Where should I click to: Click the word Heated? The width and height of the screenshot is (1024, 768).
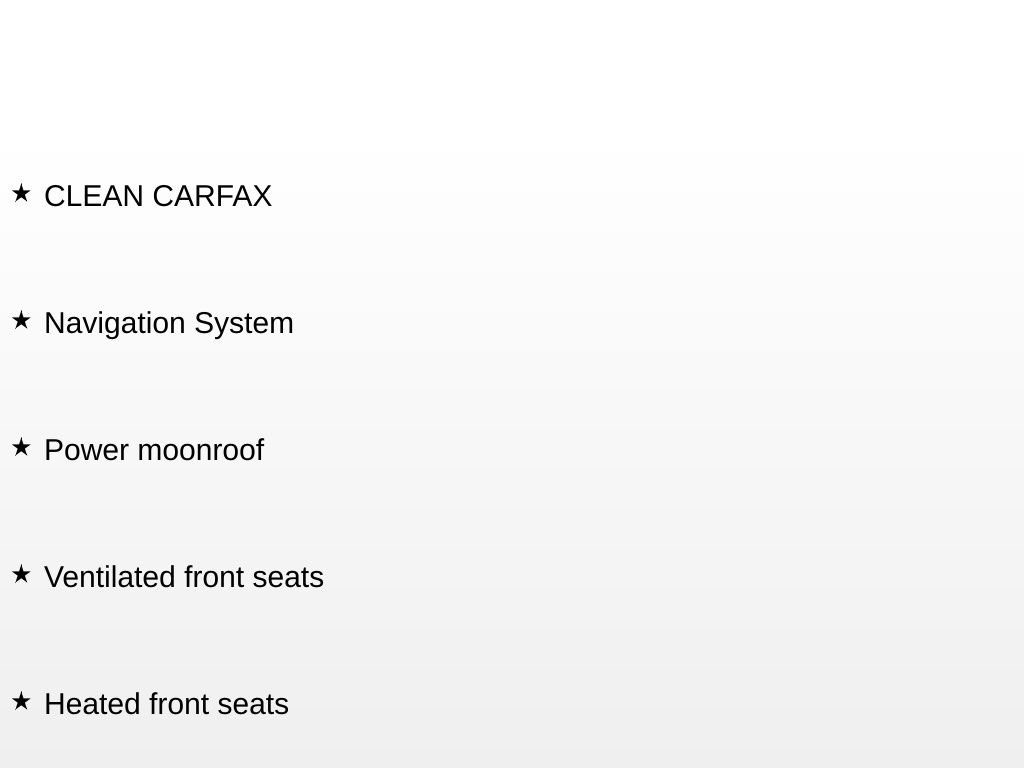pyautogui.click(x=92, y=704)
